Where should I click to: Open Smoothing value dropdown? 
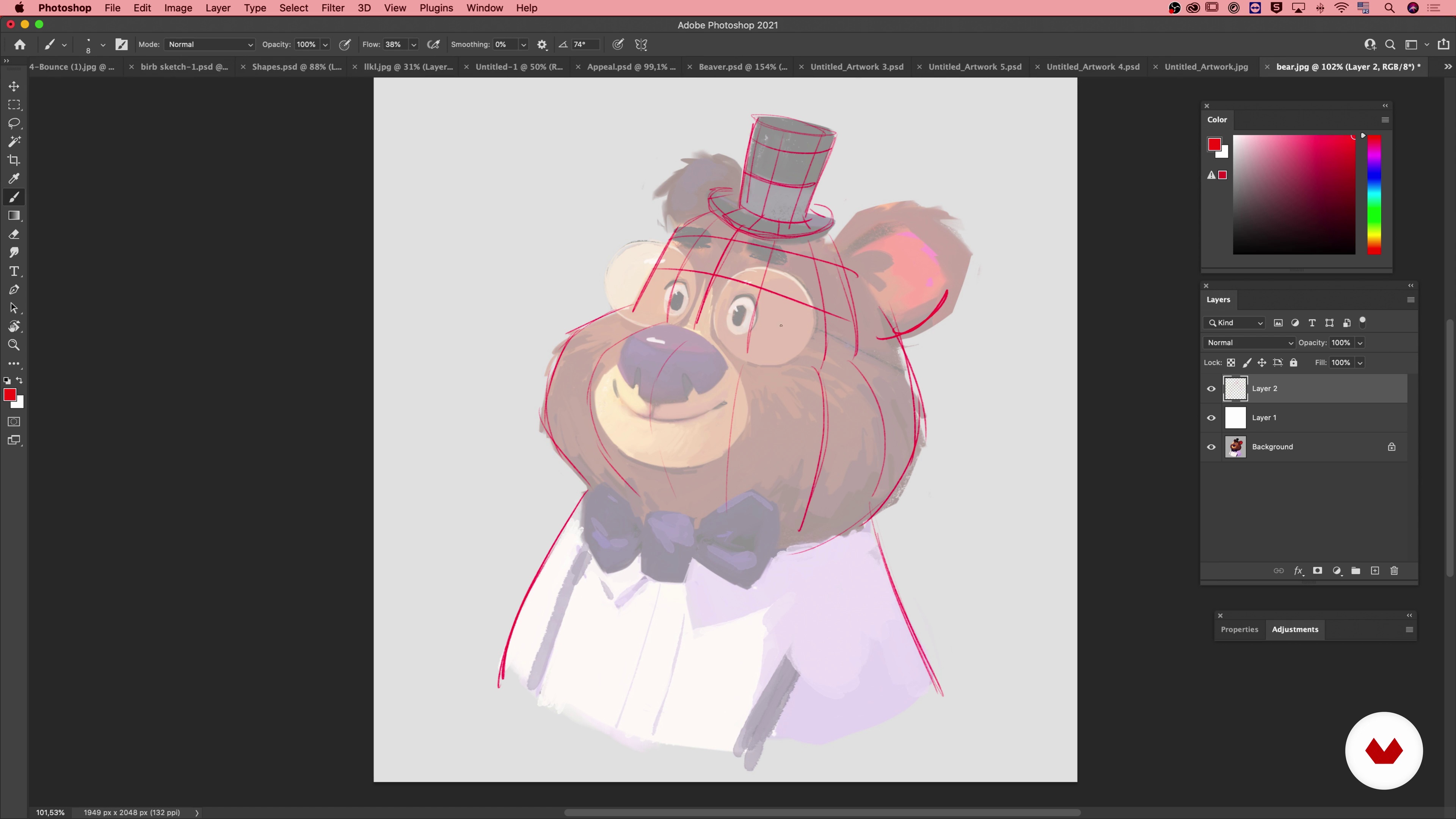523,45
